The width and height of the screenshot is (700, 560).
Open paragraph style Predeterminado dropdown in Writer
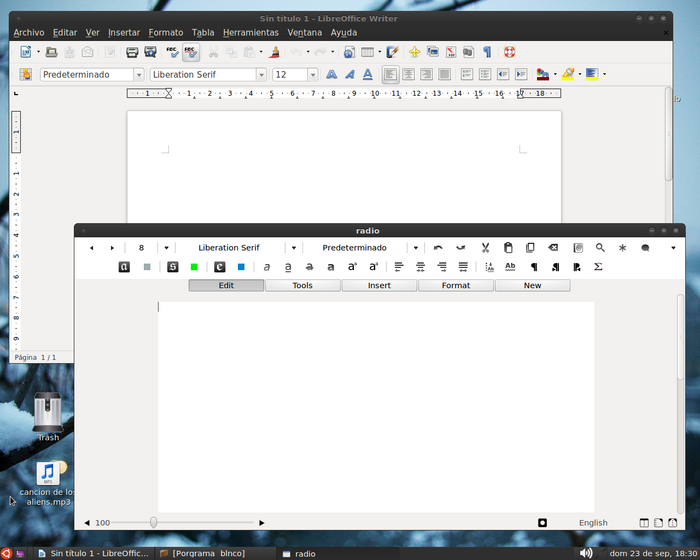pos(139,74)
